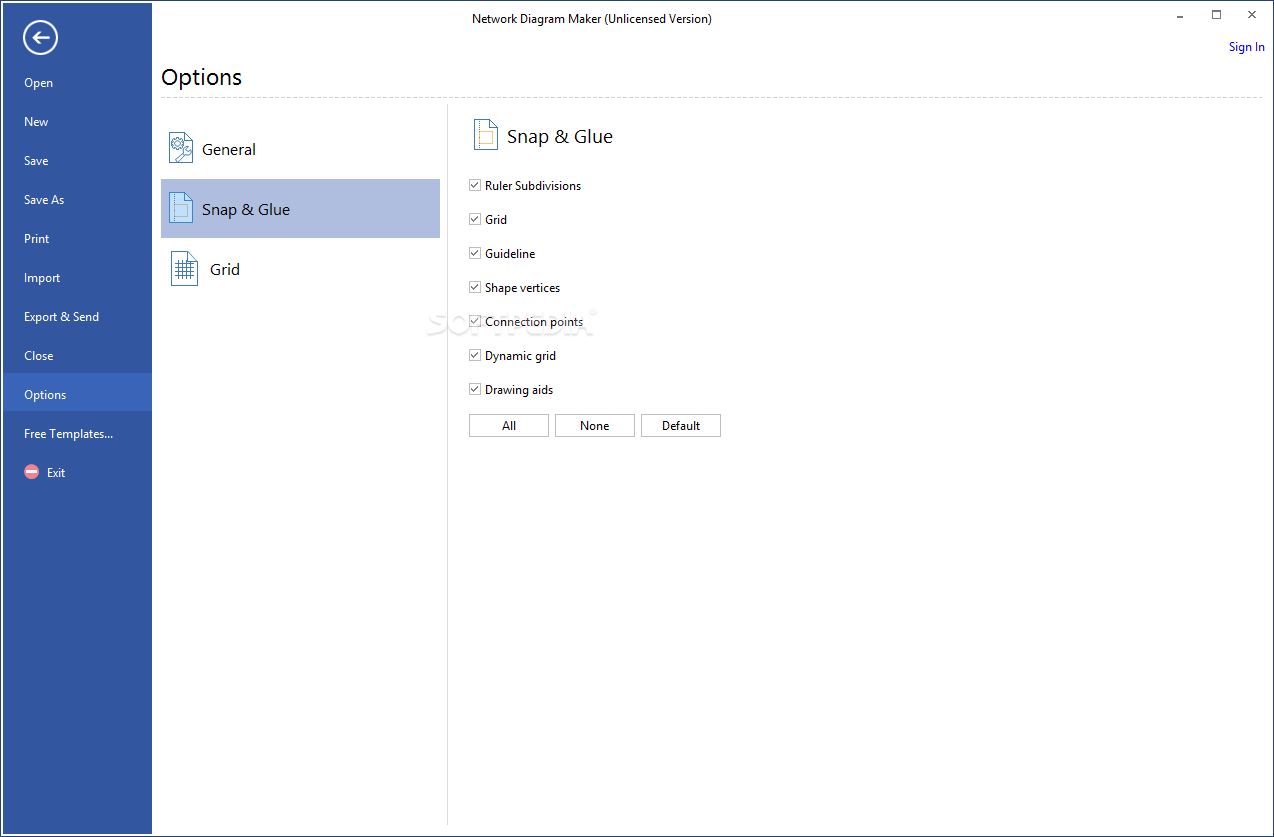Toggle the Grid snap checkbox

[x=475, y=219]
